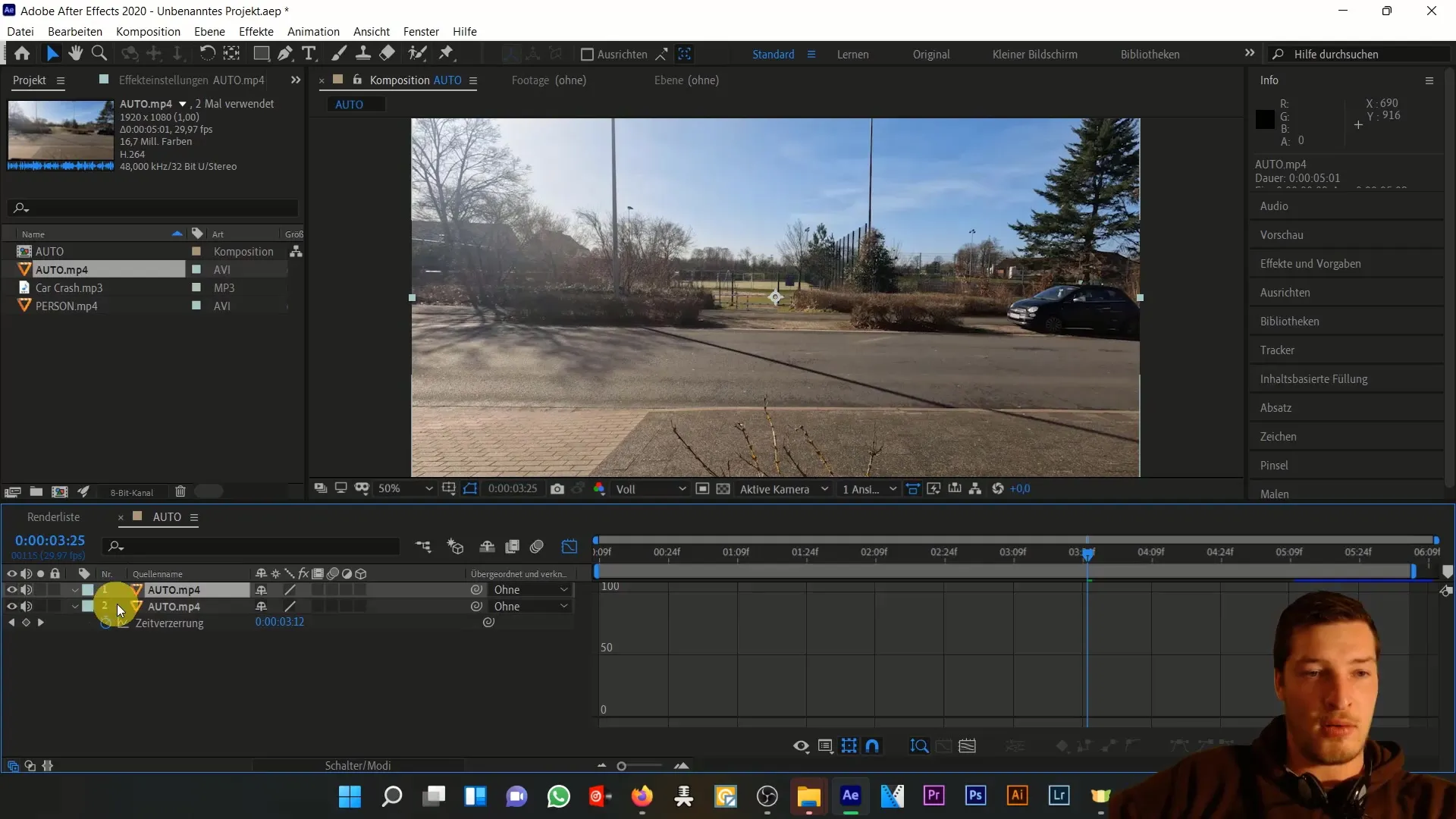The height and width of the screenshot is (819, 1456).
Task: Expand the AUTO layer 2 properties
Action: pyautogui.click(x=75, y=606)
